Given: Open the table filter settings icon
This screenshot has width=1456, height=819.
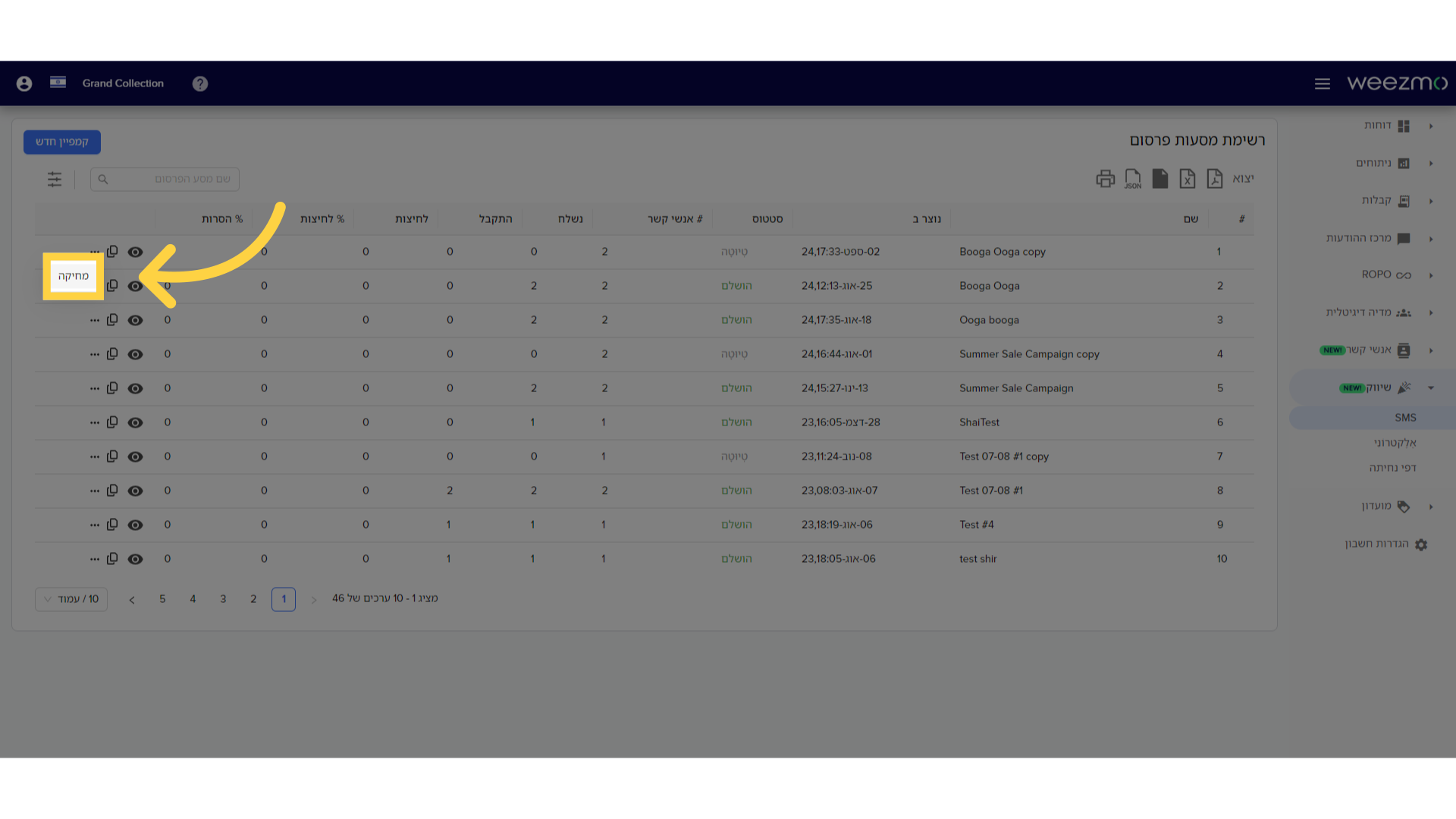Looking at the screenshot, I should pyautogui.click(x=55, y=179).
